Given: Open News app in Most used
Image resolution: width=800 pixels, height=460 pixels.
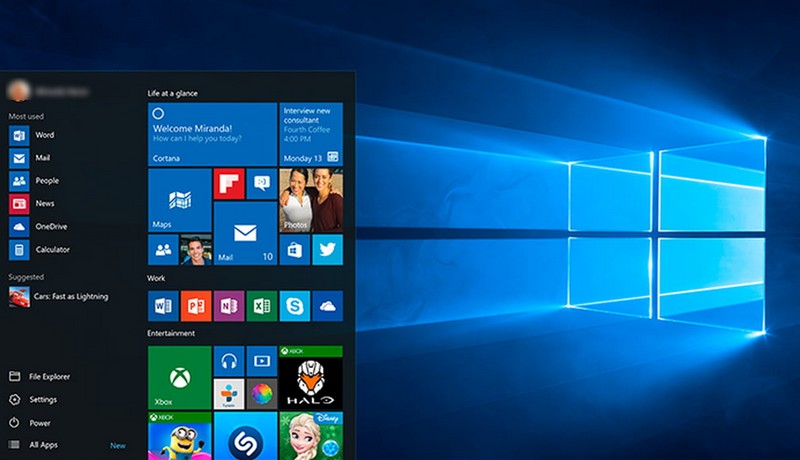Looking at the screenshot, I should pos(32,203).
